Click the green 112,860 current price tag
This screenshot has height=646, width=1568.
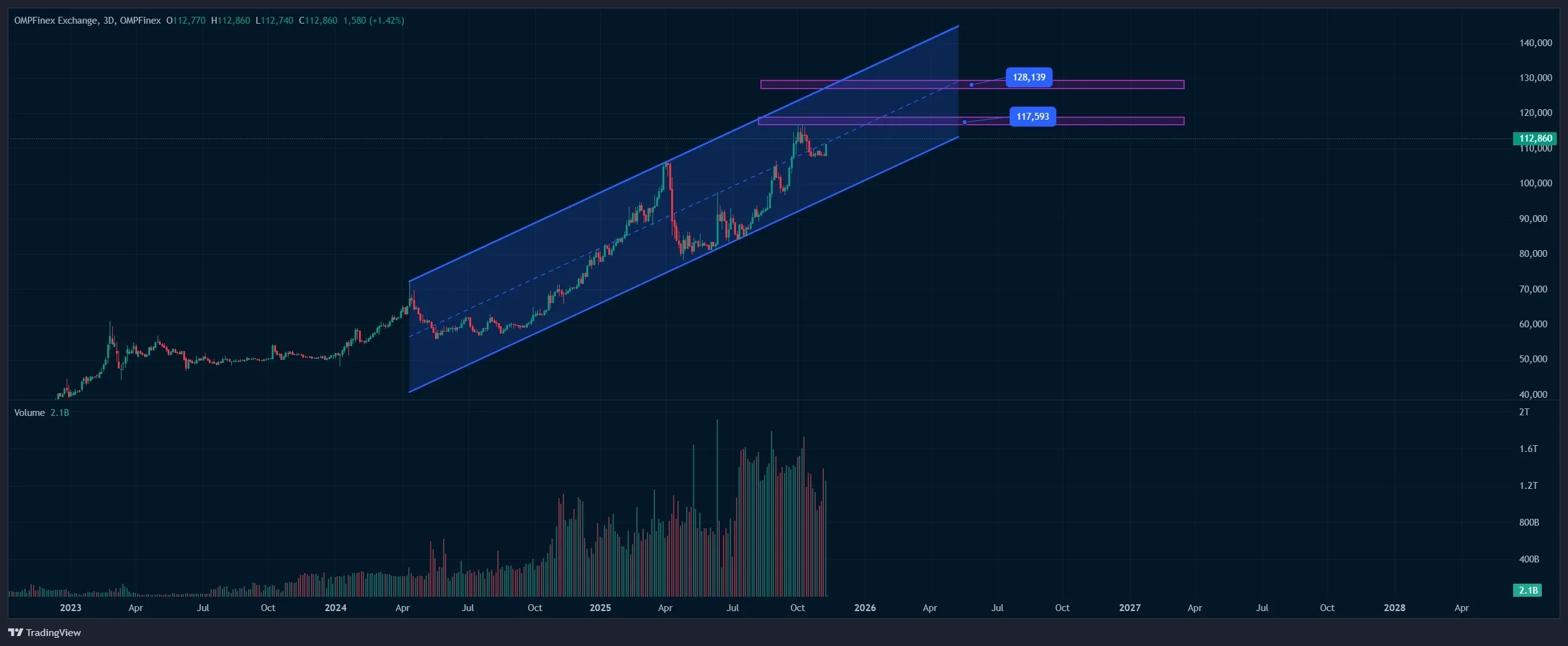click(x=1535, y=138)
